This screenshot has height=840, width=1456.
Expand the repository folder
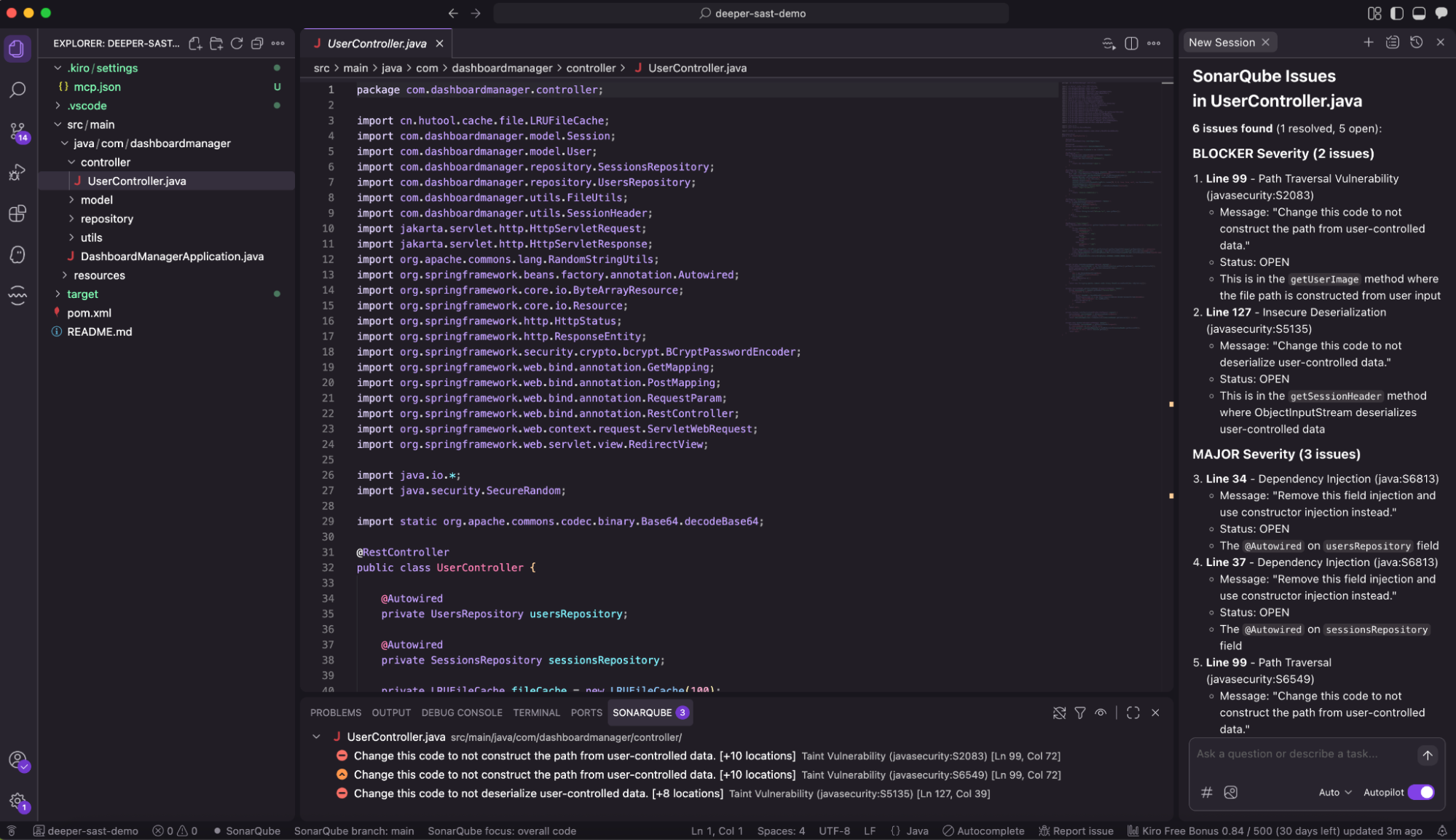coord(106,219)
